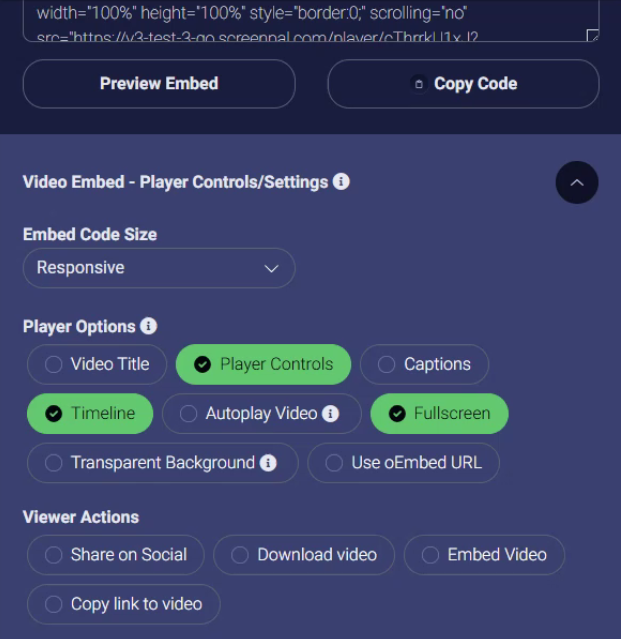Enable Share on Social viewer action

[x=116, y=555]
